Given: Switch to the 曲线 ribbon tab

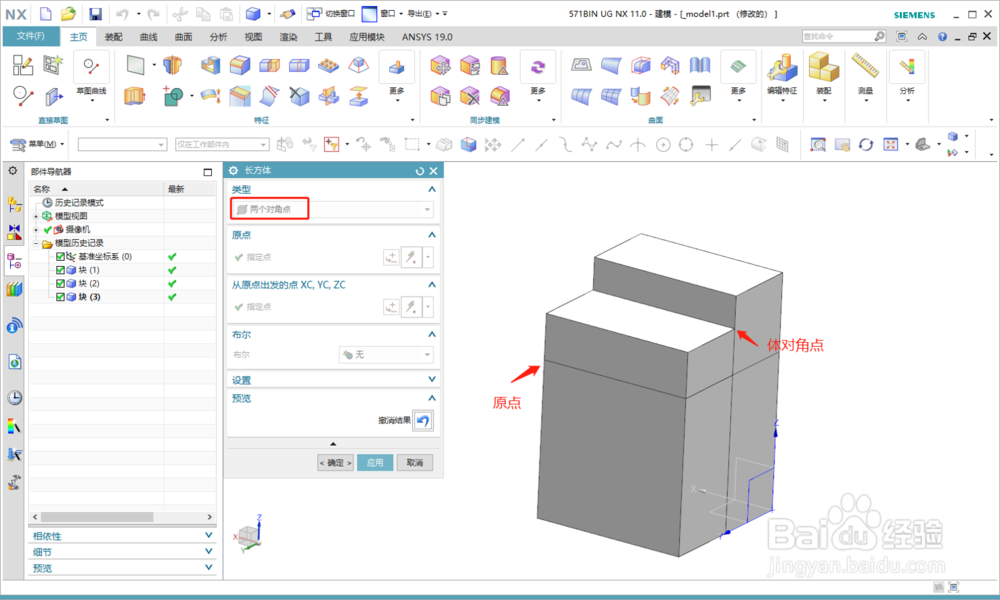Looking at the screenshot, I should point(148,37).
